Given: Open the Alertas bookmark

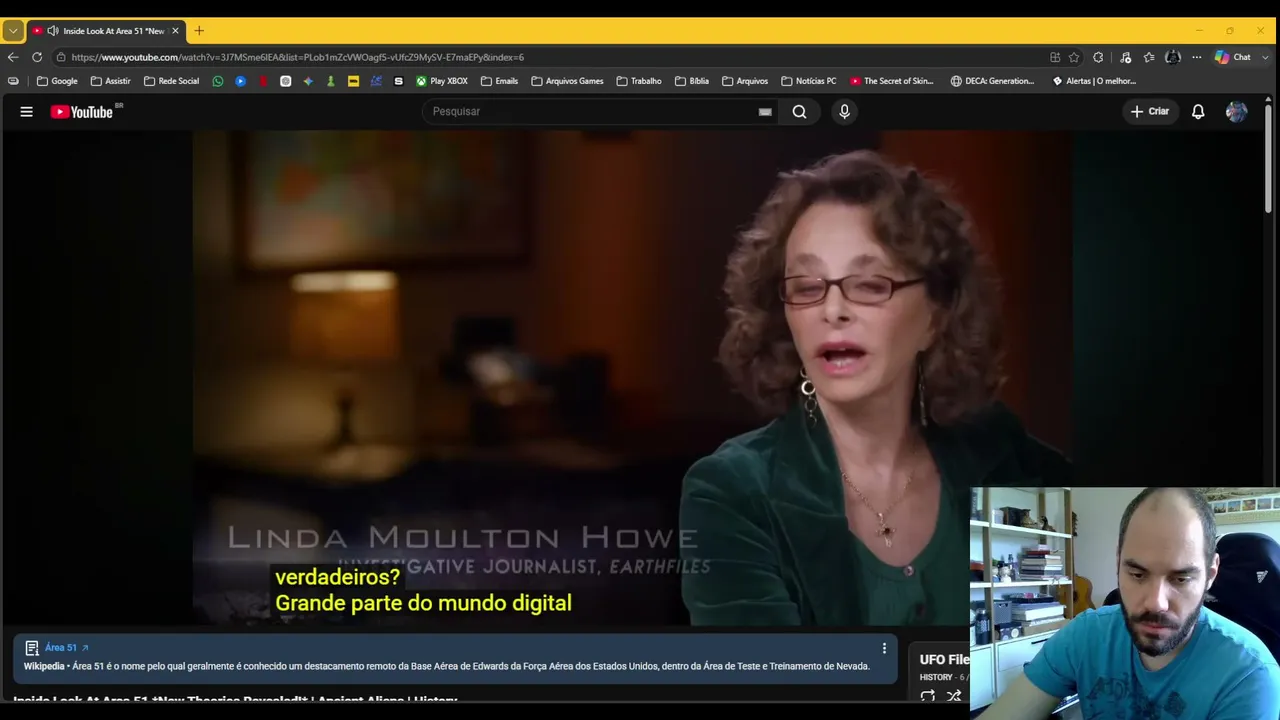Looking at the screenshot, I should pyautogui.click(x=1094, y=81).
